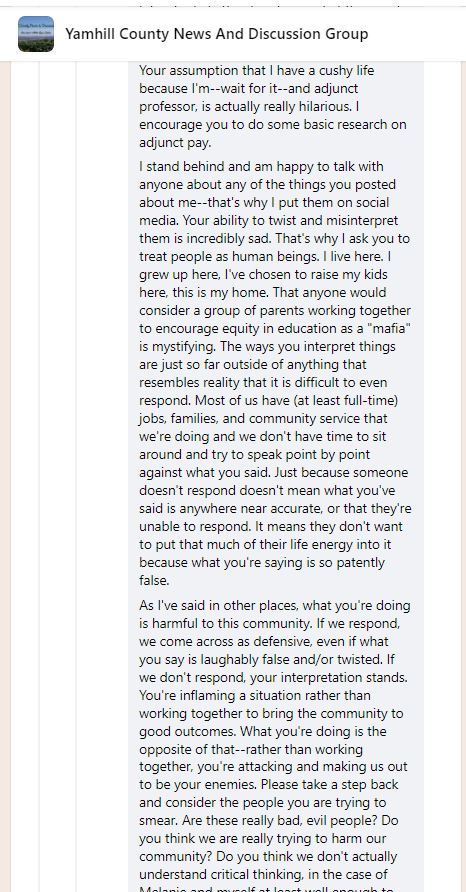466x892 pixels.
Task: Click the line "media. Your ability to twist and misinterpret"
Action: point(269,220)
